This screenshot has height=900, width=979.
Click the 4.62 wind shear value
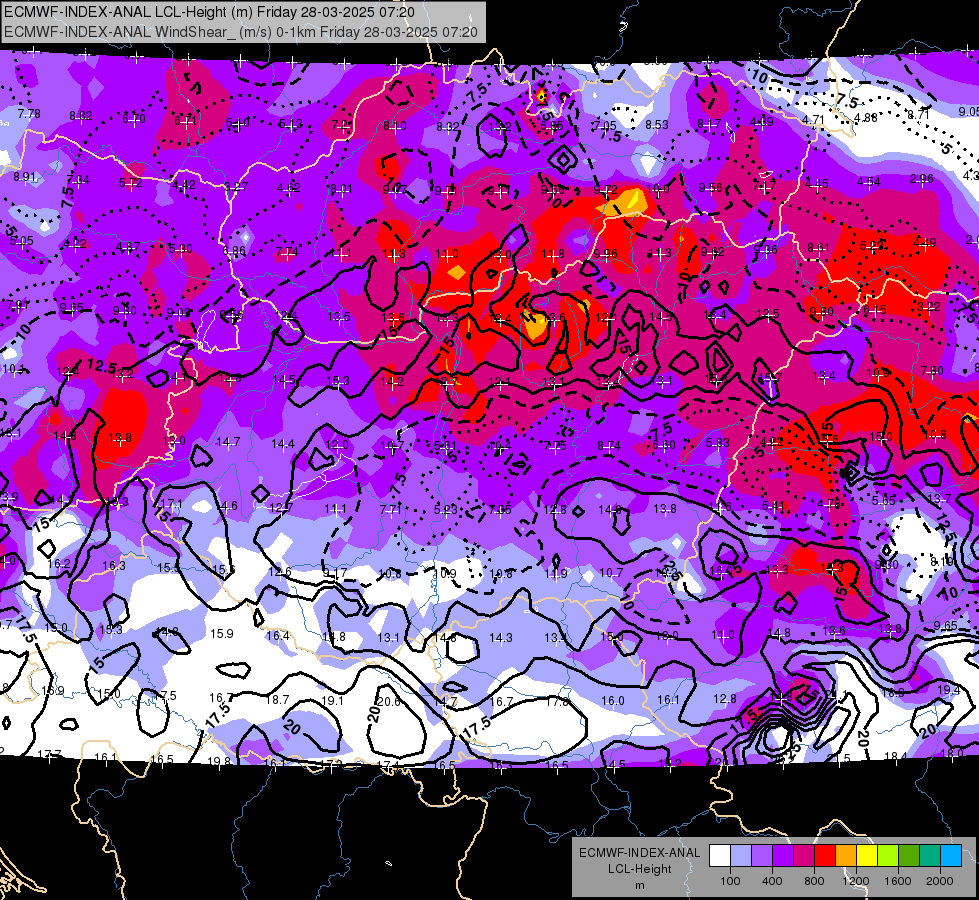click(x=288, y=187)
